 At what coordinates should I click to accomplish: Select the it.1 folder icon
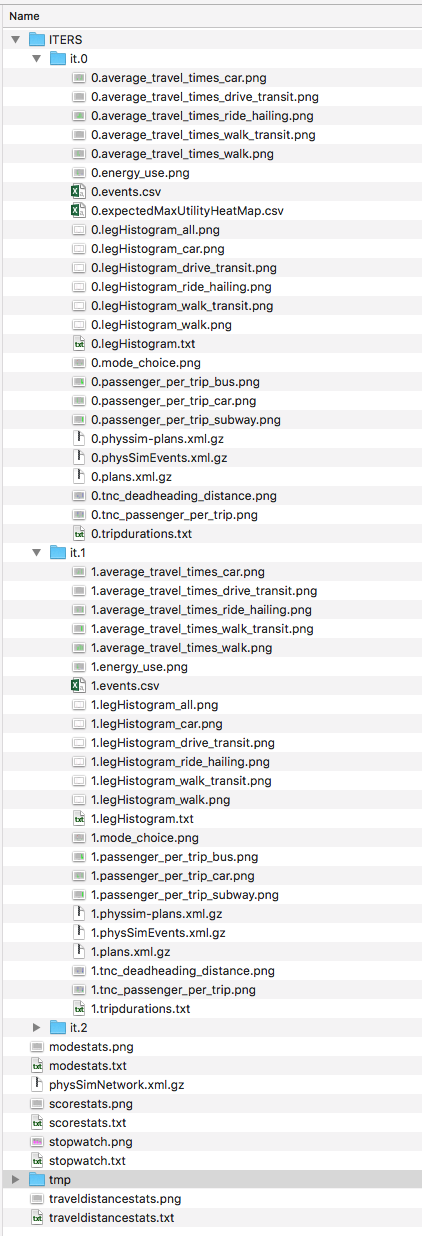click(58, 553)
